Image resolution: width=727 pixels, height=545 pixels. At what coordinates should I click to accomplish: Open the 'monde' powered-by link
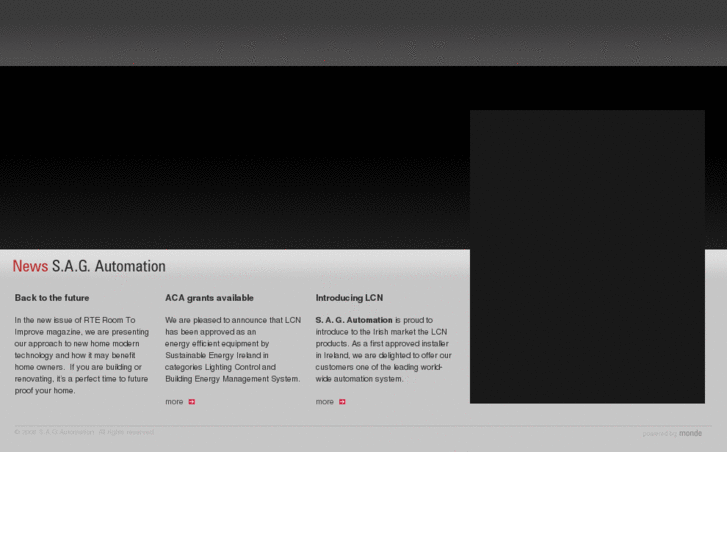[690, 433]
